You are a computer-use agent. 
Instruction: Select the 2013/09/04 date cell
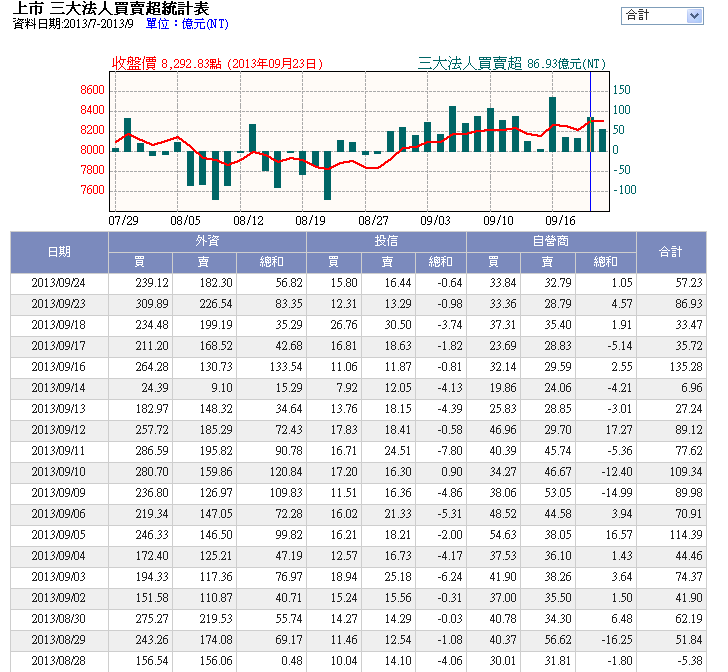pos(59,556)
